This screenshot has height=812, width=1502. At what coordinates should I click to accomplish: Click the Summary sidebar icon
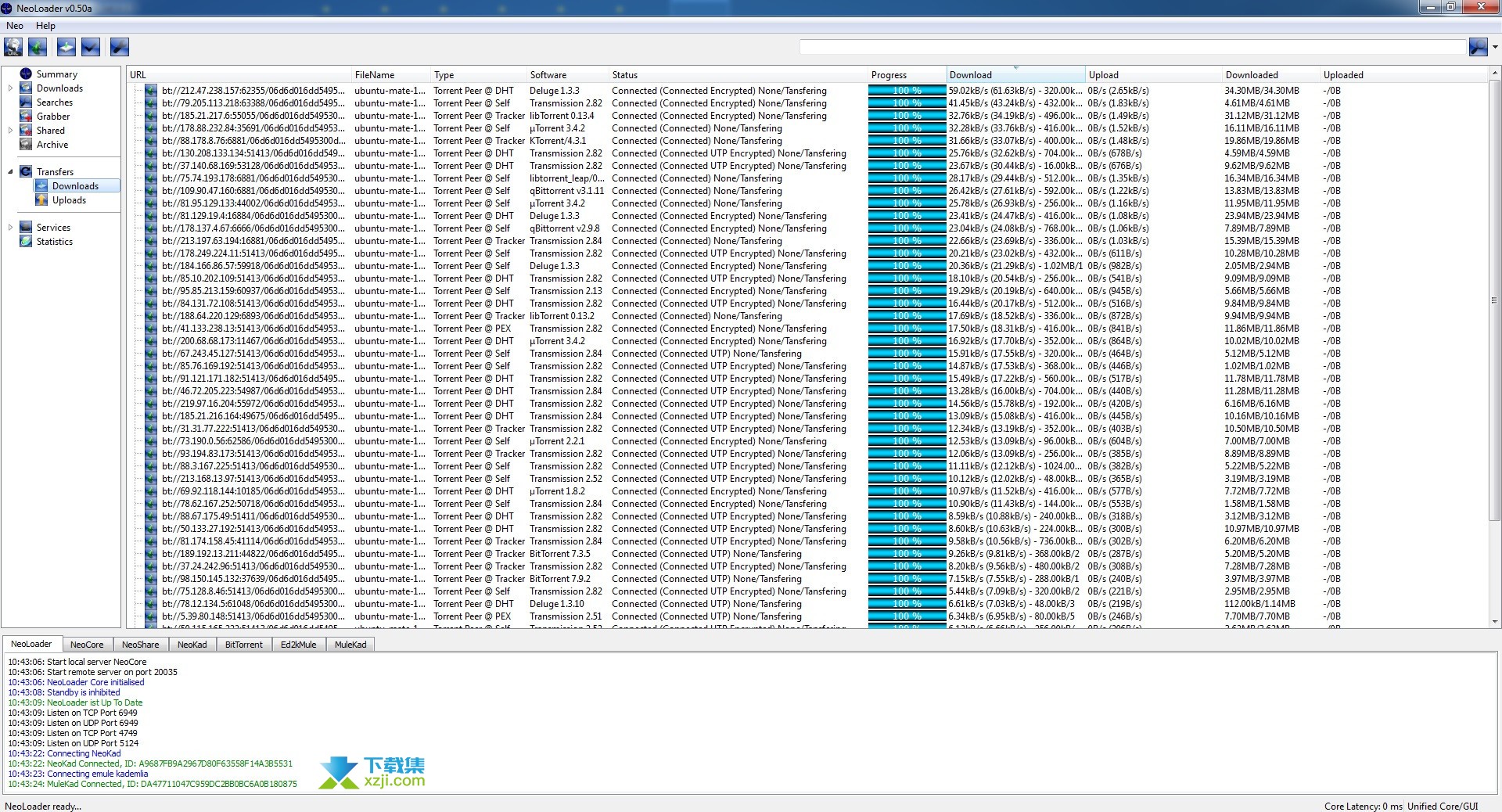pyautogui.click(x=26, y=74)
